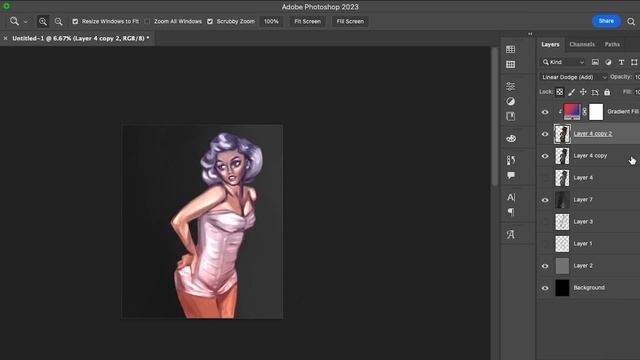This screenshot has height=360, width=640.
Task: Collapse panels with double-arrow at top
Action: click(530, 34)
